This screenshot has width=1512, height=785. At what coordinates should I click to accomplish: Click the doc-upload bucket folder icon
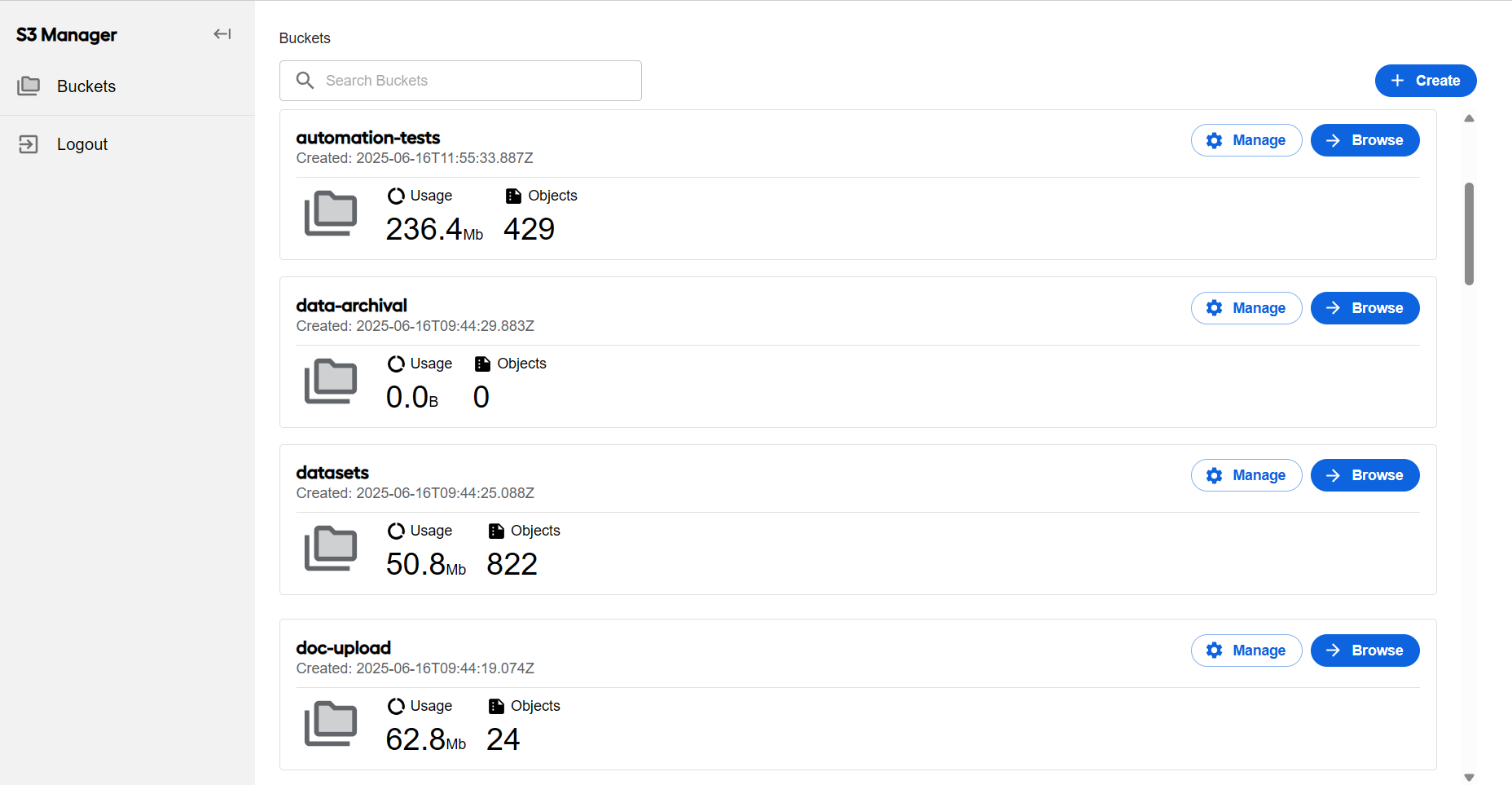pos(331,724)
